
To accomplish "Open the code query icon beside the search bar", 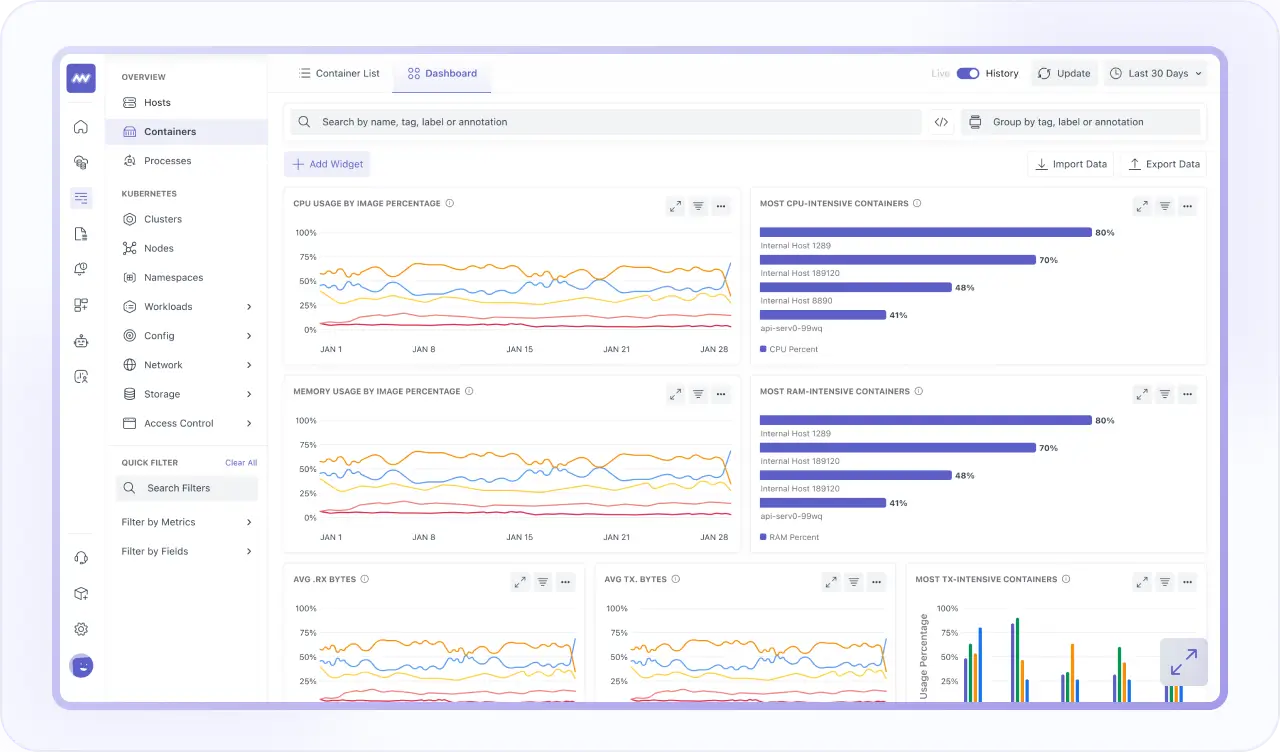I will (940, 121).
